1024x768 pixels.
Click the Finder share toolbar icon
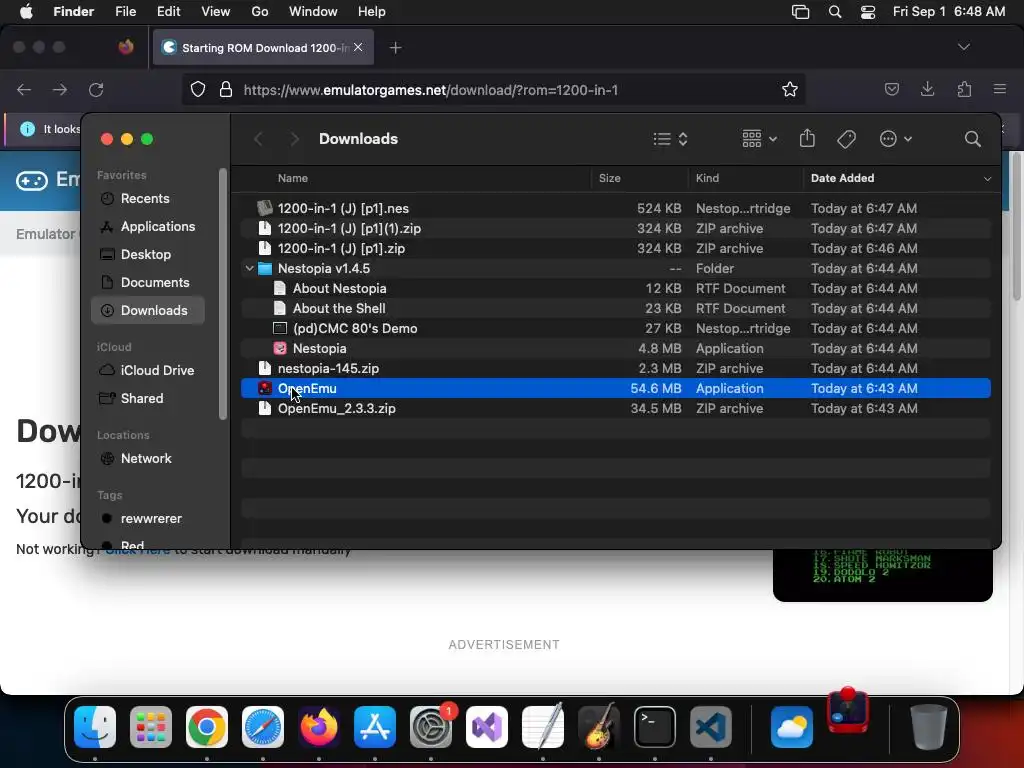pyautogui.click(x=807, y=138)
